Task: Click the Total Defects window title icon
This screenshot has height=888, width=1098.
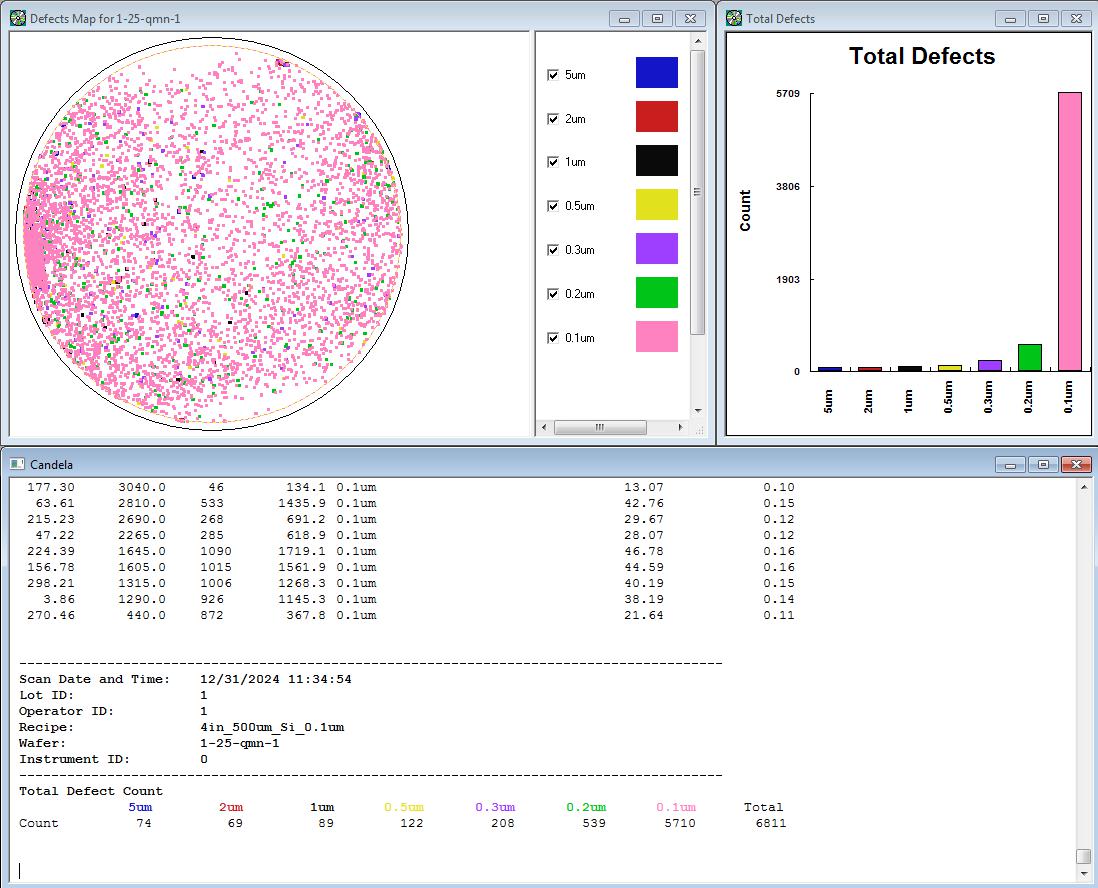Action: click(x=734, y=18)
